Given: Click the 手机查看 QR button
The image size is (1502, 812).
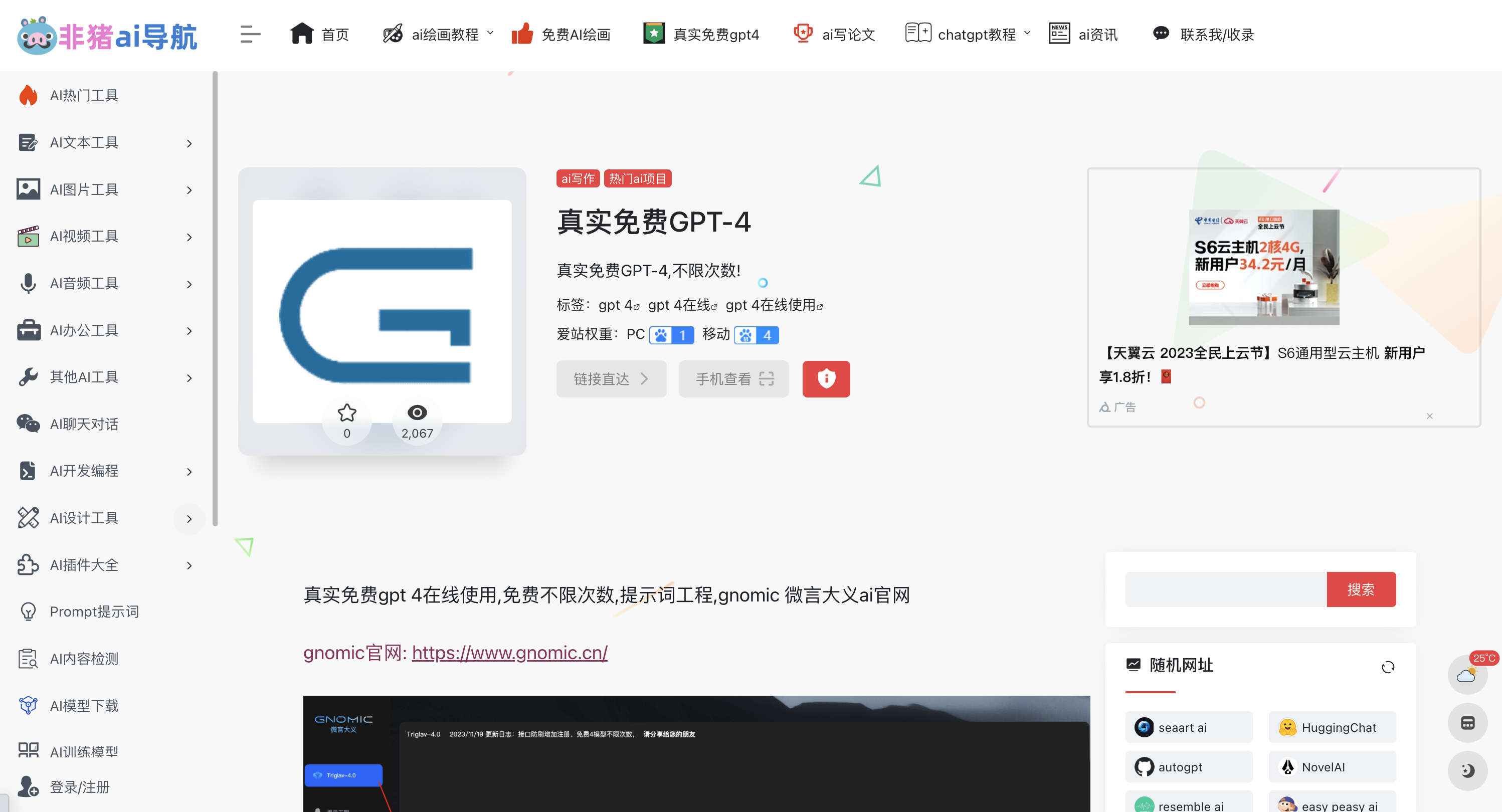Looking at the screenshot, I should point(733,379).
